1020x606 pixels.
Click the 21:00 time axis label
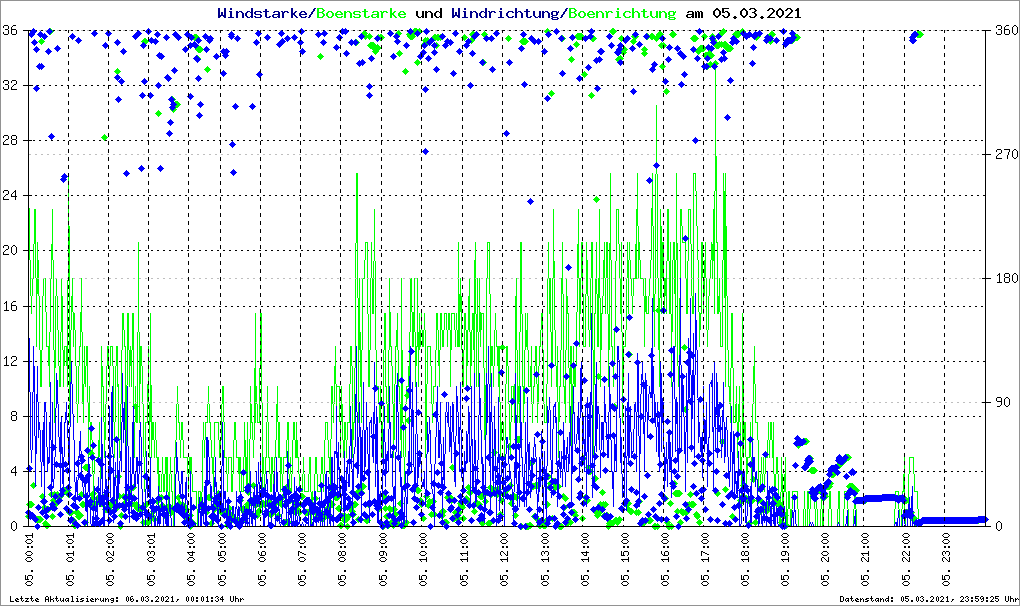[x=866, y=563]
